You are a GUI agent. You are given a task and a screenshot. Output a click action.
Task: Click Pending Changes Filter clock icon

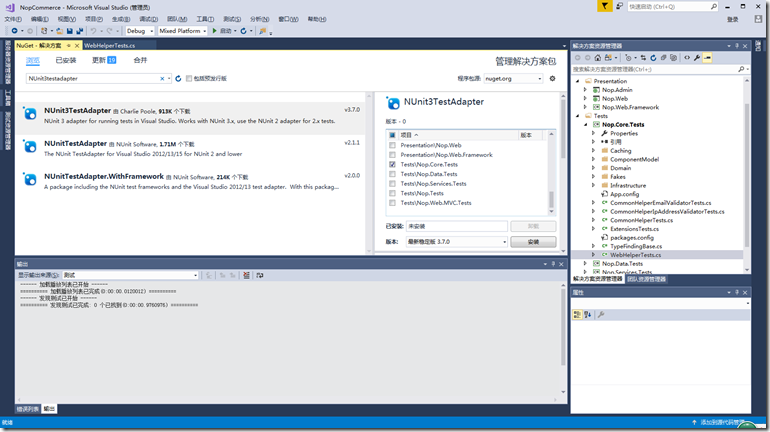(x=629, y=58)
